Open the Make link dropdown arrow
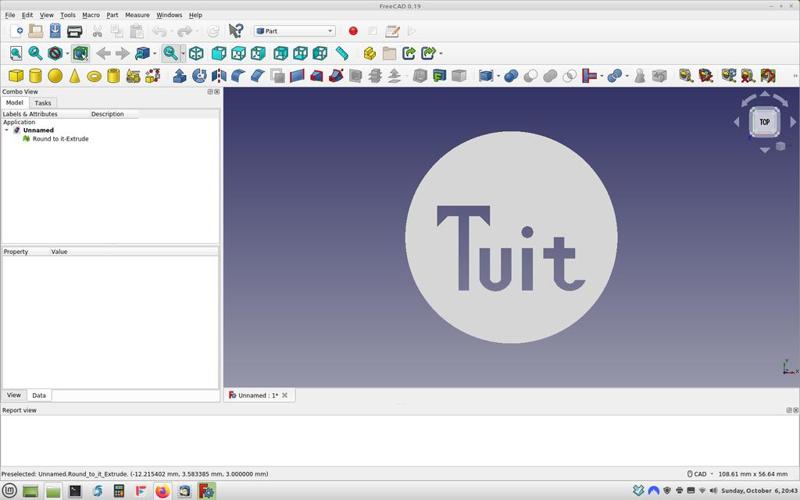 (x=441, y=54)
